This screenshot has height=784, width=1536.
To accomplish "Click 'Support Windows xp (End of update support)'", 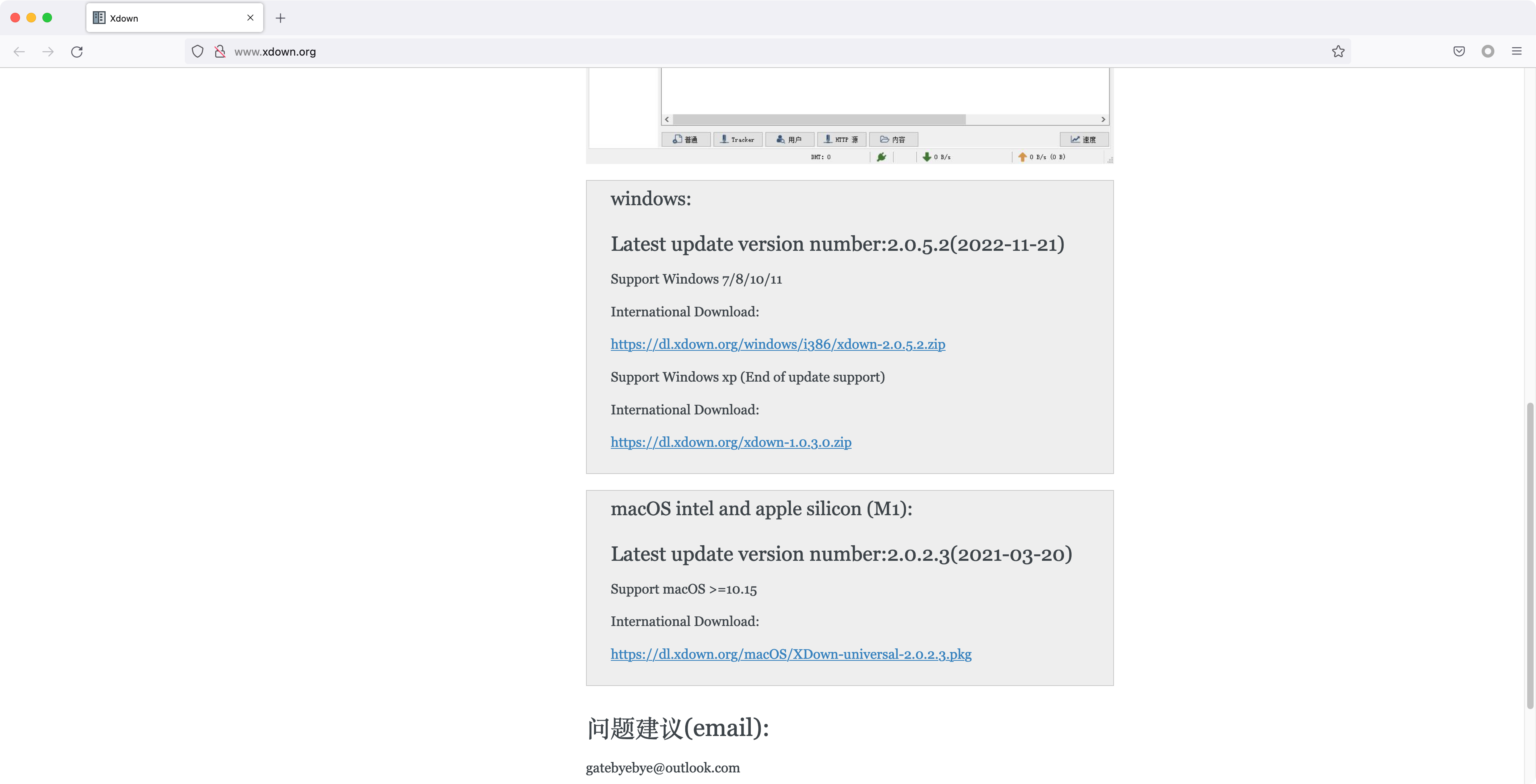I will 747,377.
